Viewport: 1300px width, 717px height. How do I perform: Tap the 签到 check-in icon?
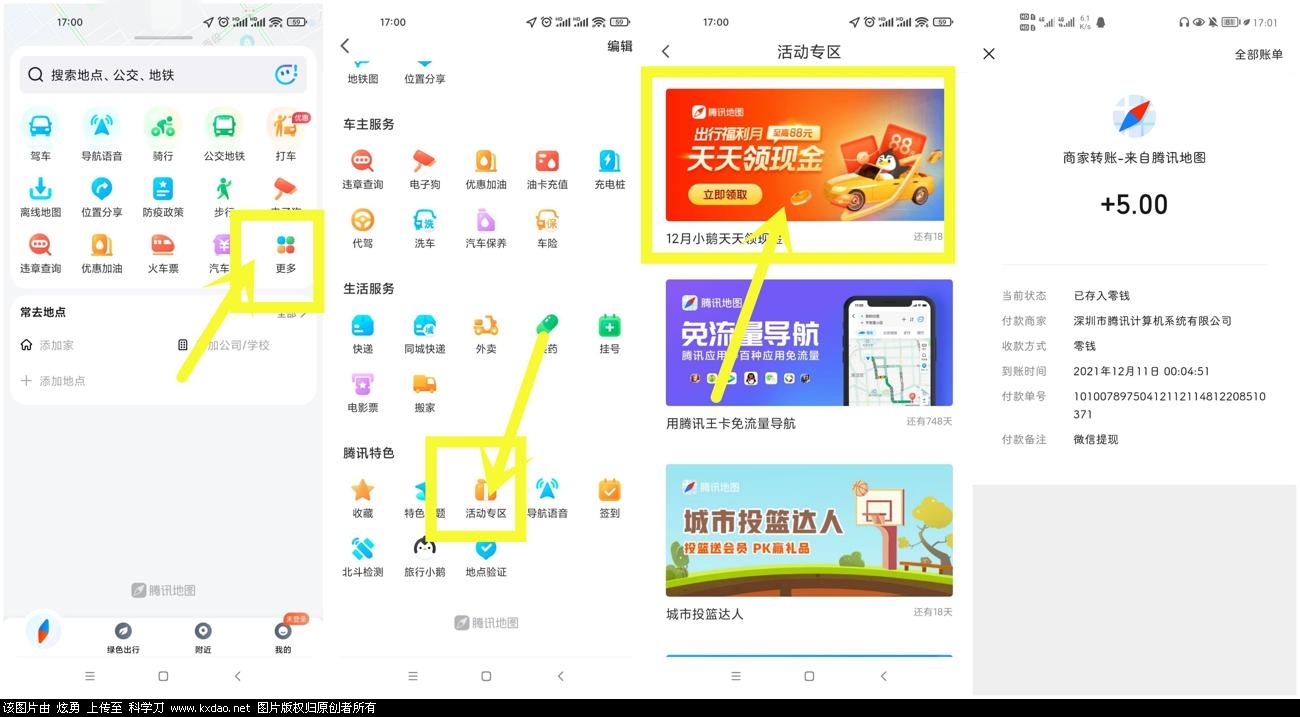pyautogui.click(x=609, y=490)
